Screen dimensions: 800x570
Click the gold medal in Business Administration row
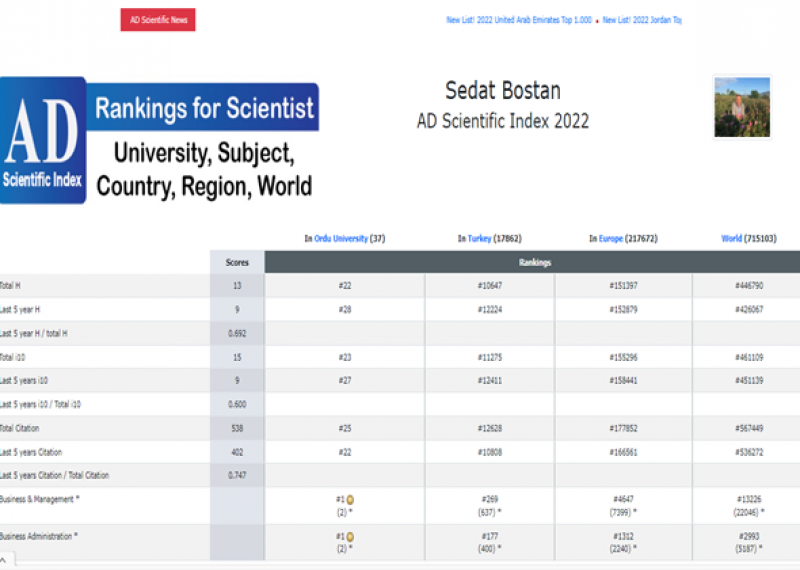click(x=350, y=537)
